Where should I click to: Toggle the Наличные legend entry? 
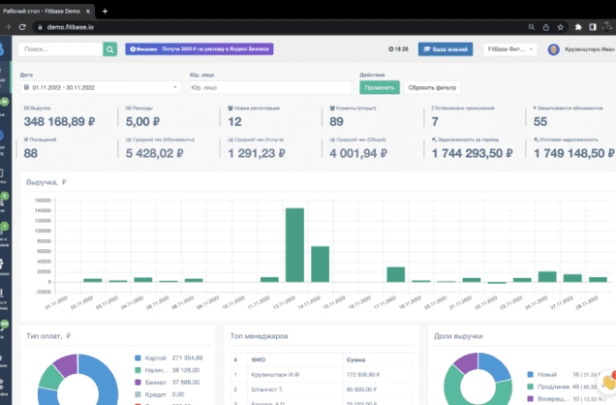pos(155,369)
